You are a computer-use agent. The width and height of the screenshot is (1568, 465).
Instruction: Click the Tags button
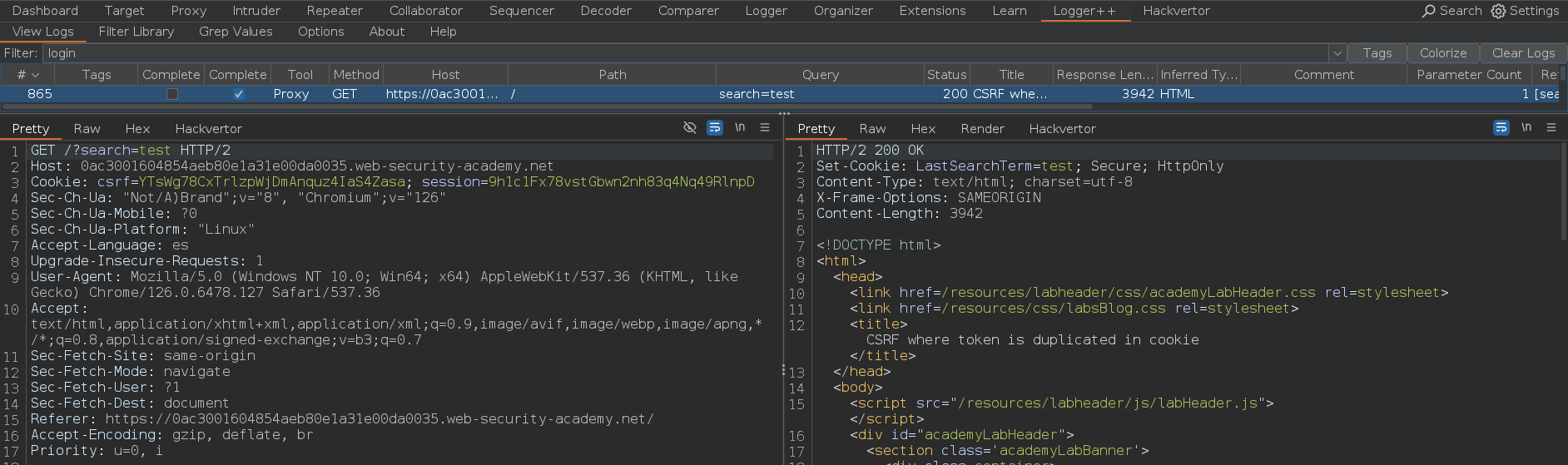click(x=1377, y=53)
